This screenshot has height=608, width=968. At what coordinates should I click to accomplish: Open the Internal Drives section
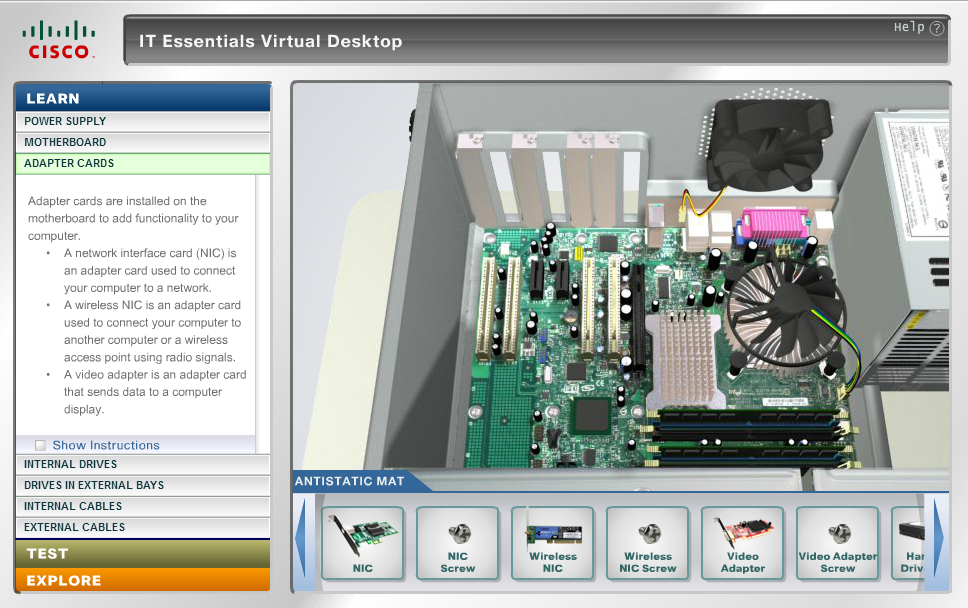[142, 464]
